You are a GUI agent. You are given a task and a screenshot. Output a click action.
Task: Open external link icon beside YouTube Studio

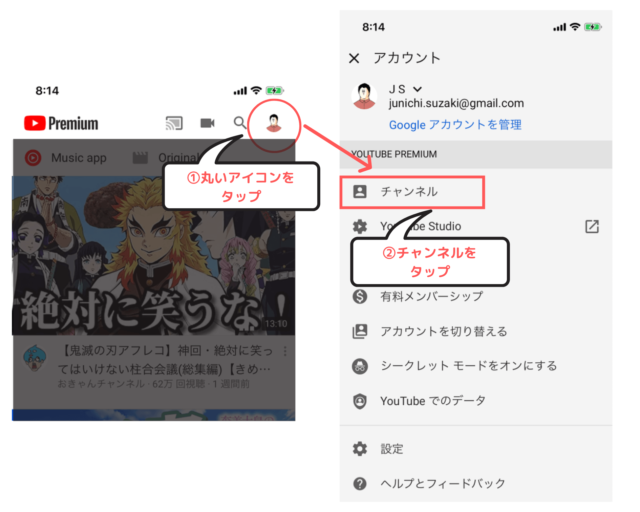pos(592,226)
